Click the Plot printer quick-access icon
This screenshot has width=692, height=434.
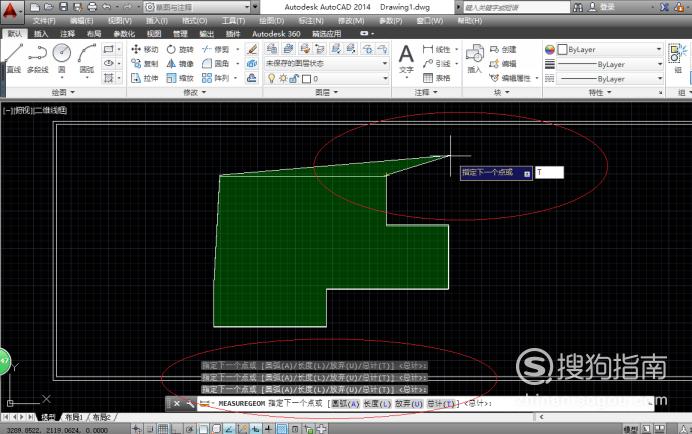(x=92, y=7)
